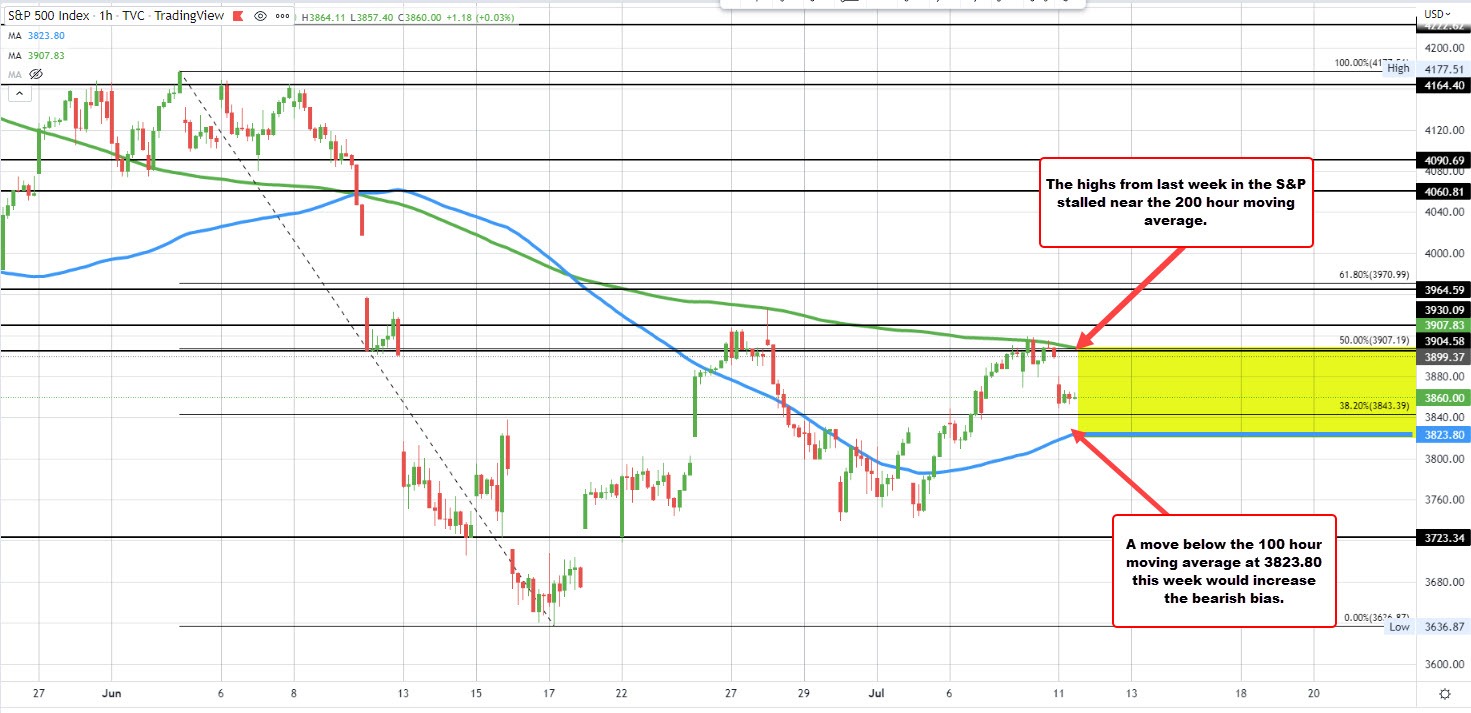The width and height of the screenshot is (1471, 713).
Task: Show the hidden MA indicator
Action: pos(37,74)
